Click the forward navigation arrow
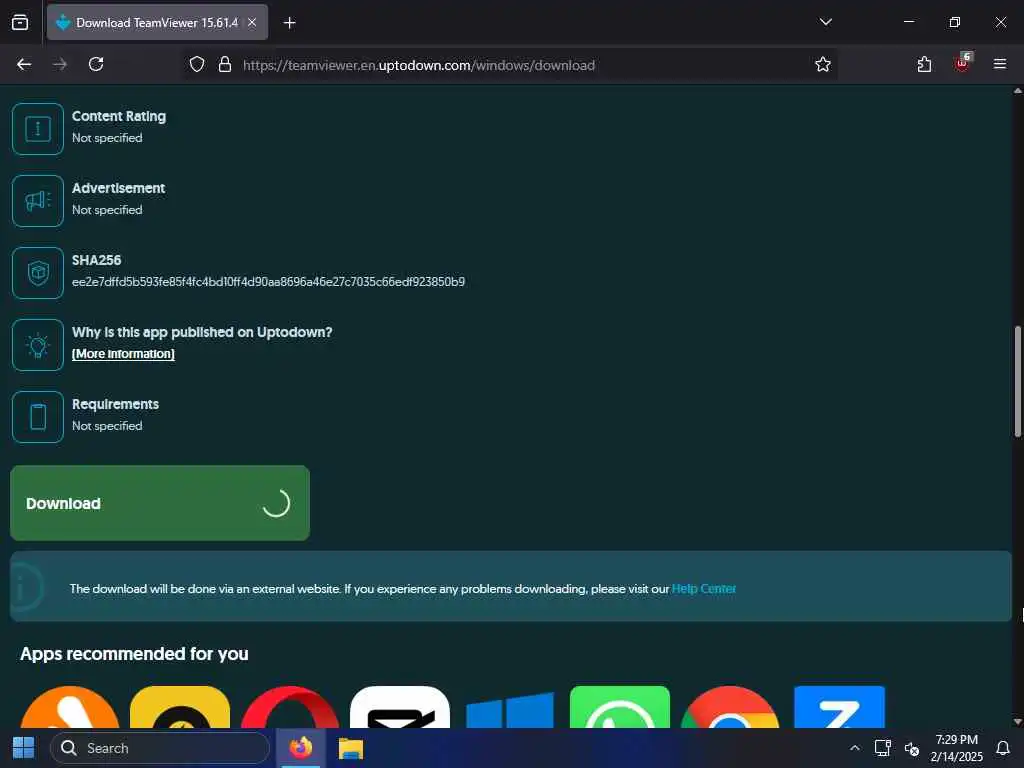Viewport: 1024px width, 768px height. click(x=59, y=64)
